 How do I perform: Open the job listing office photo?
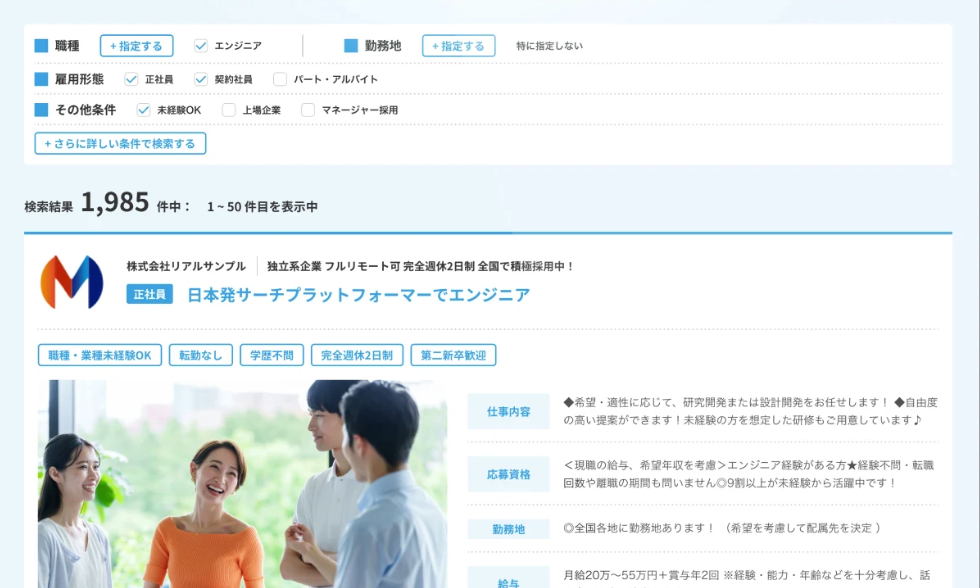pyautogui.click(x=242, y=484)
